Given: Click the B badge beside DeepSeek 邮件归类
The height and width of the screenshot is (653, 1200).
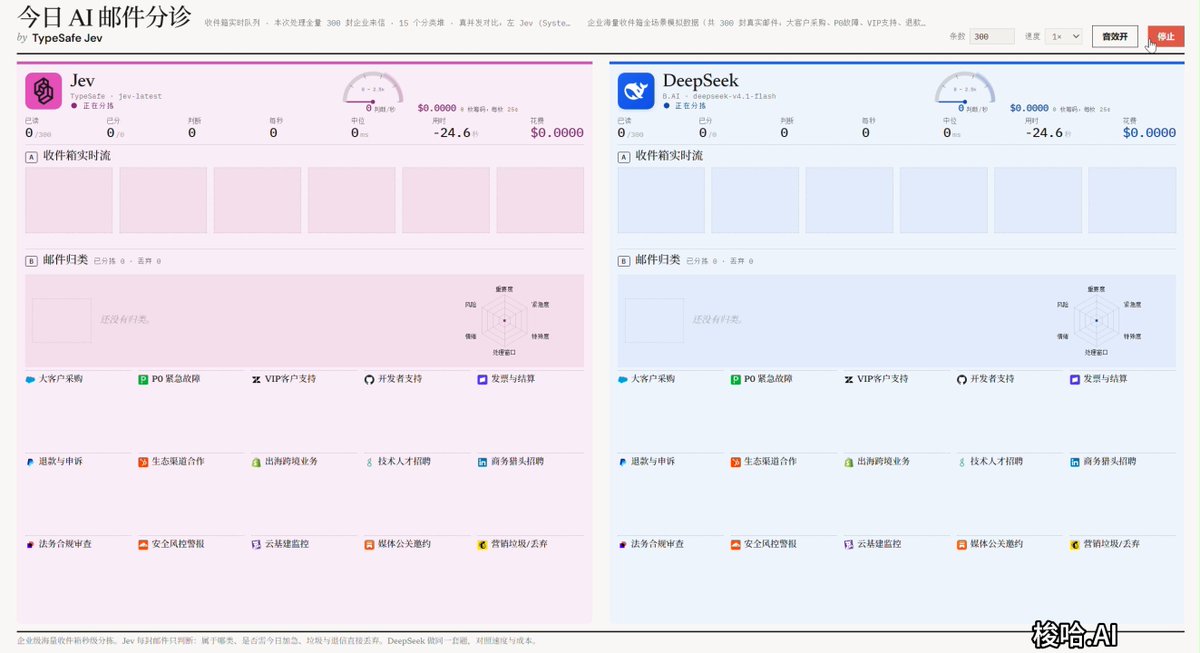Looking at the screenshot, I should tap(624, 261).
